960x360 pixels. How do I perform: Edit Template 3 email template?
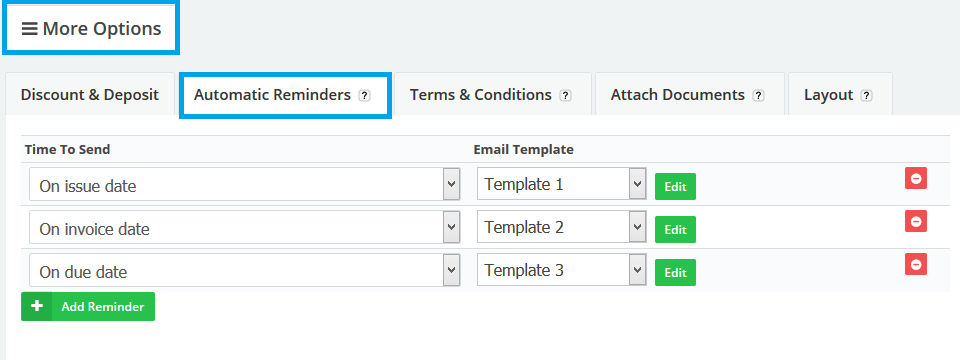(675, 272)
